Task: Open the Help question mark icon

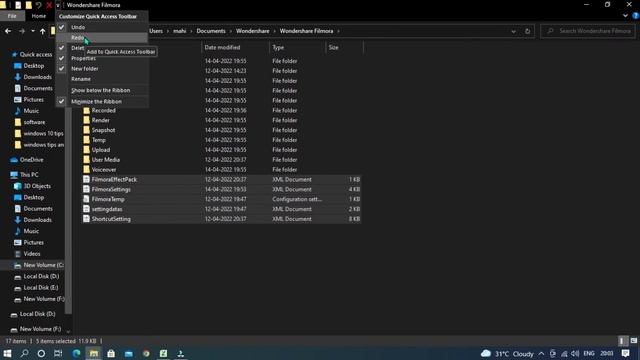Action: 636,16
